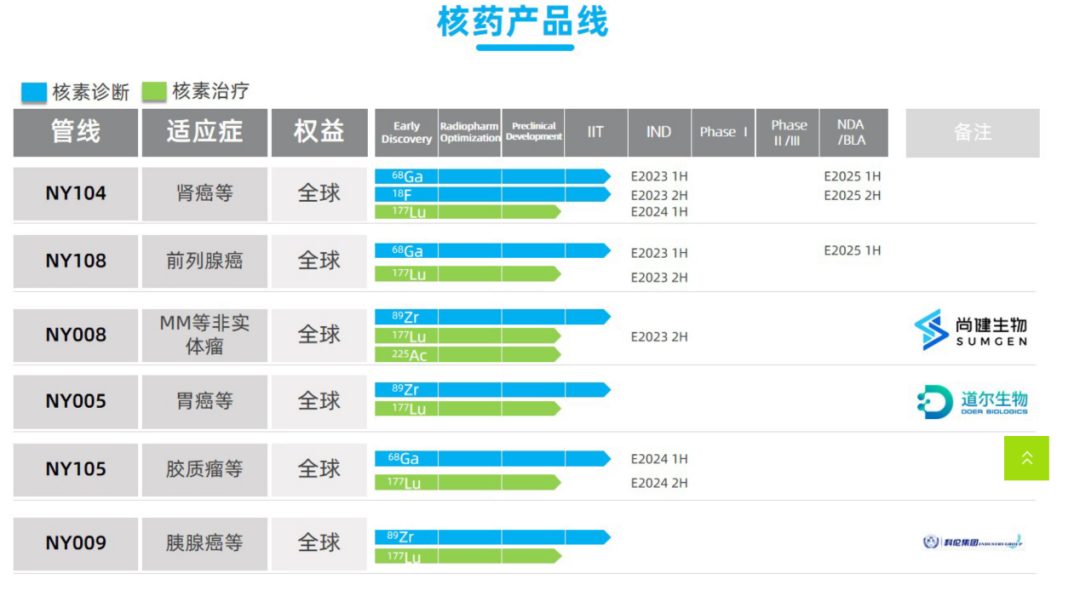Click the green scroll-to-top arrow button

tap(1026, 458)
